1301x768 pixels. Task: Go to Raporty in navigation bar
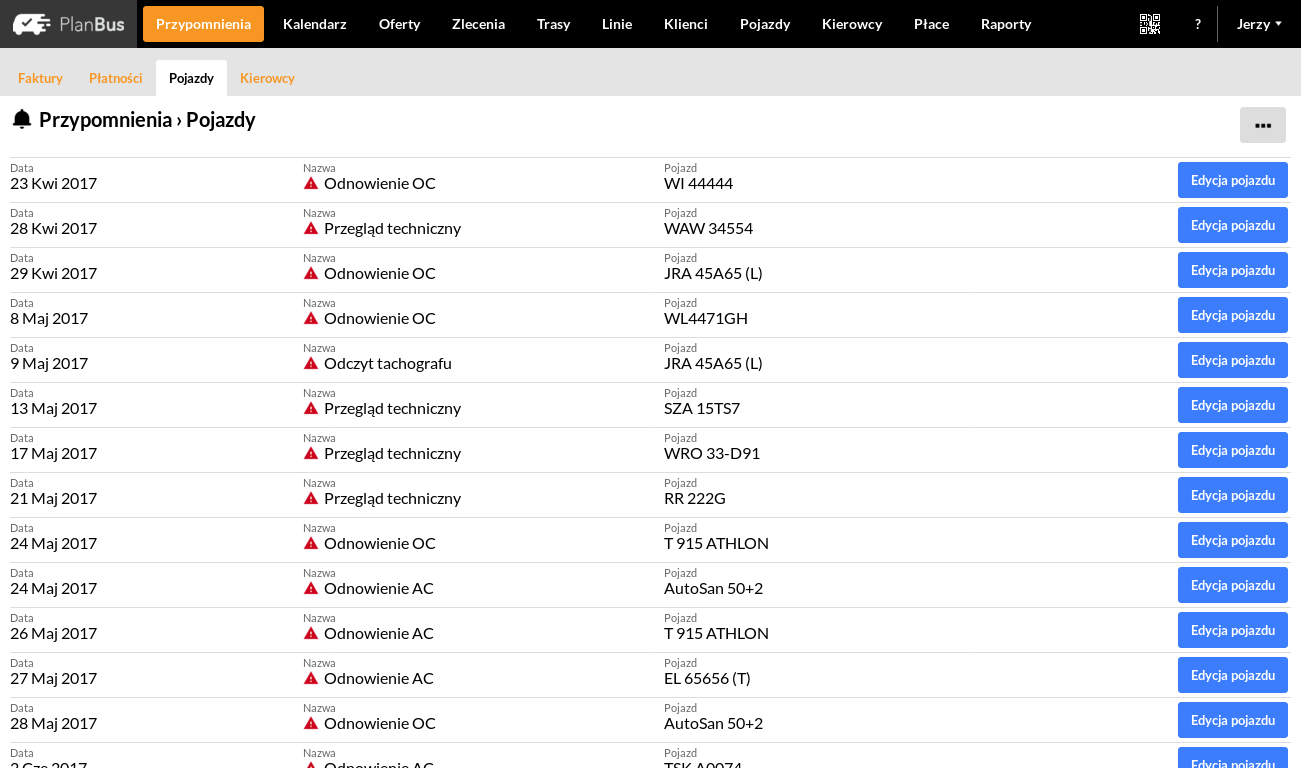point(1005,24)
